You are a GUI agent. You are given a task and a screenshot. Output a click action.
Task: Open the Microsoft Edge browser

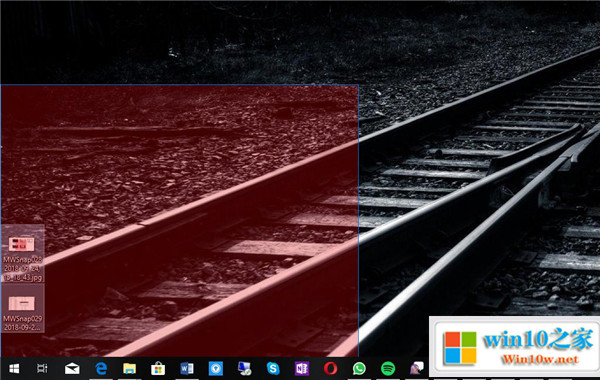click(101, 369)
